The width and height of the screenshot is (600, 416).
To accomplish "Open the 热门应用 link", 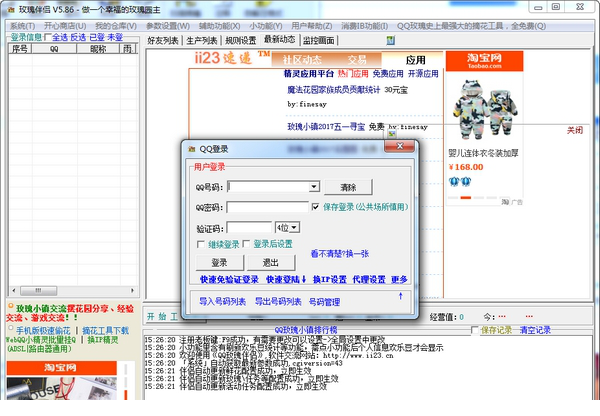I will (353, 73).
